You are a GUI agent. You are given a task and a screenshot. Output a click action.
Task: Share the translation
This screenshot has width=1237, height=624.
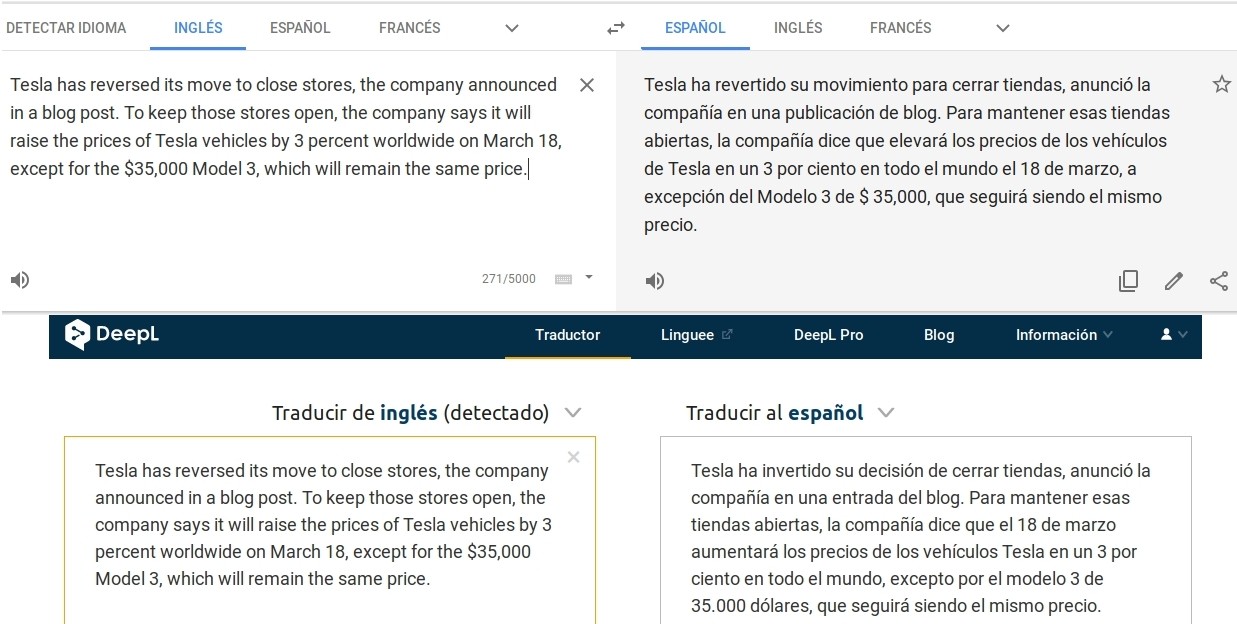[1219, 281]
